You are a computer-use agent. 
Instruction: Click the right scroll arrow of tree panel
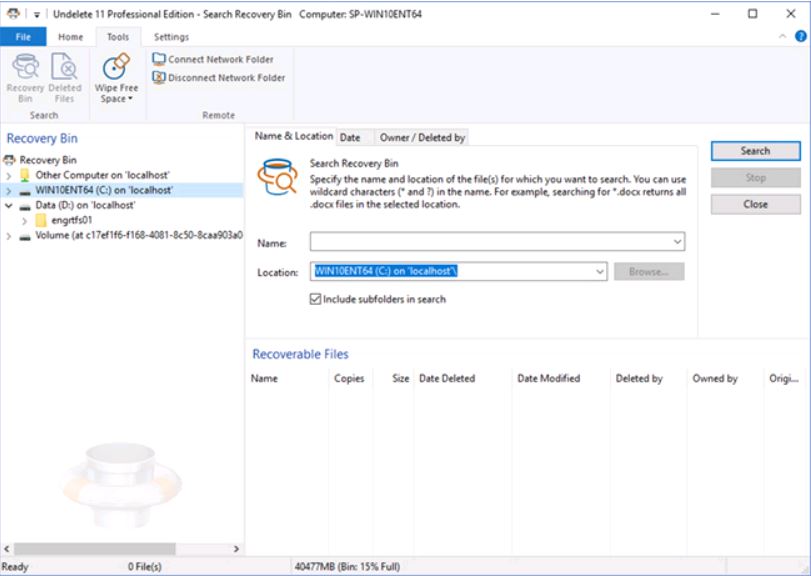tap(236, 549)
